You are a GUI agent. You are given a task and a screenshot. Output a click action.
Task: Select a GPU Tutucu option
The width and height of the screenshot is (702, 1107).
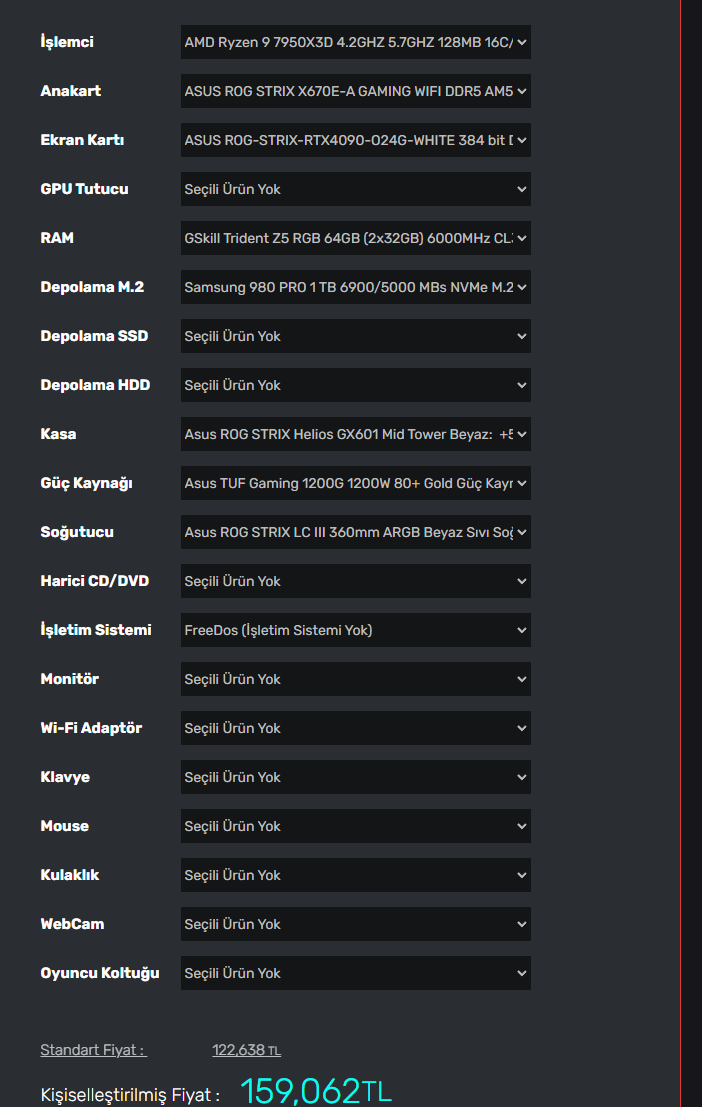(x=355, y=189)
